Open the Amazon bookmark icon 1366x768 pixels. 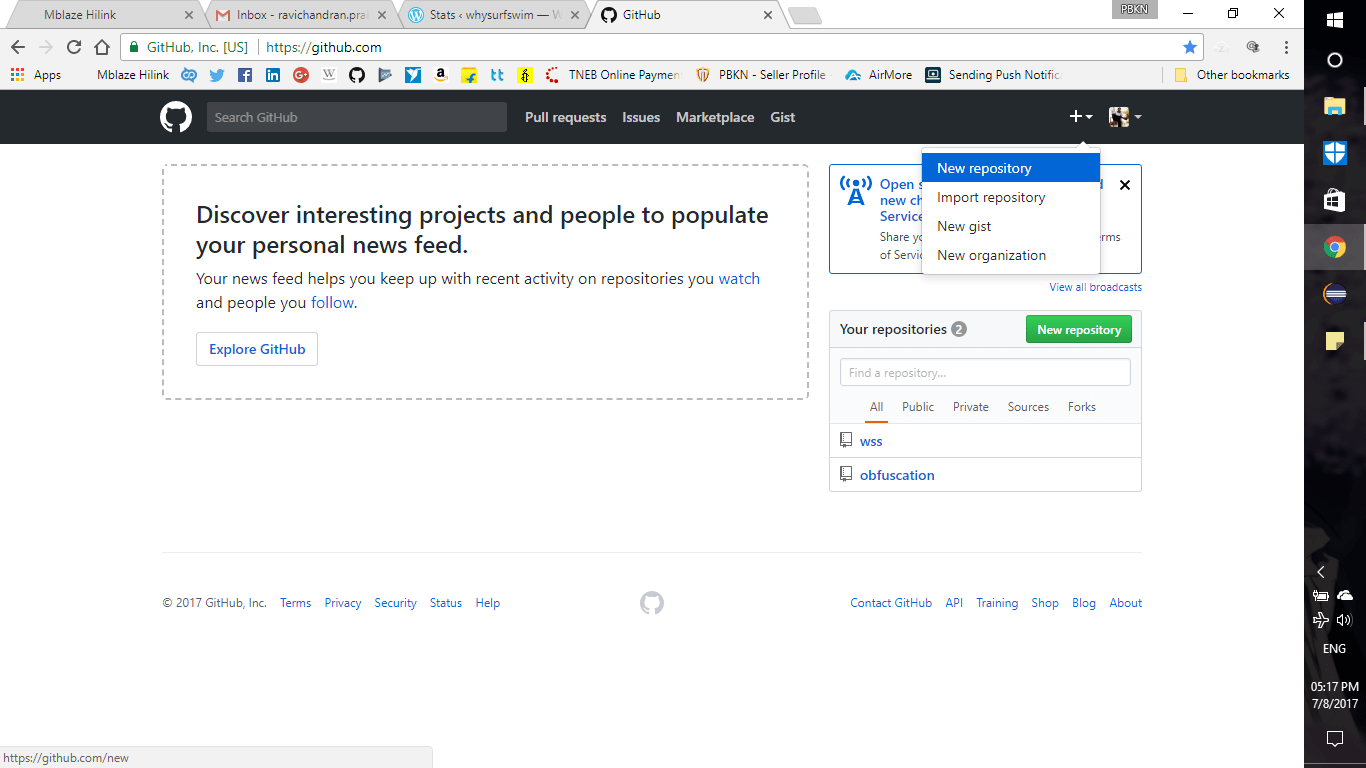[440, 75]
